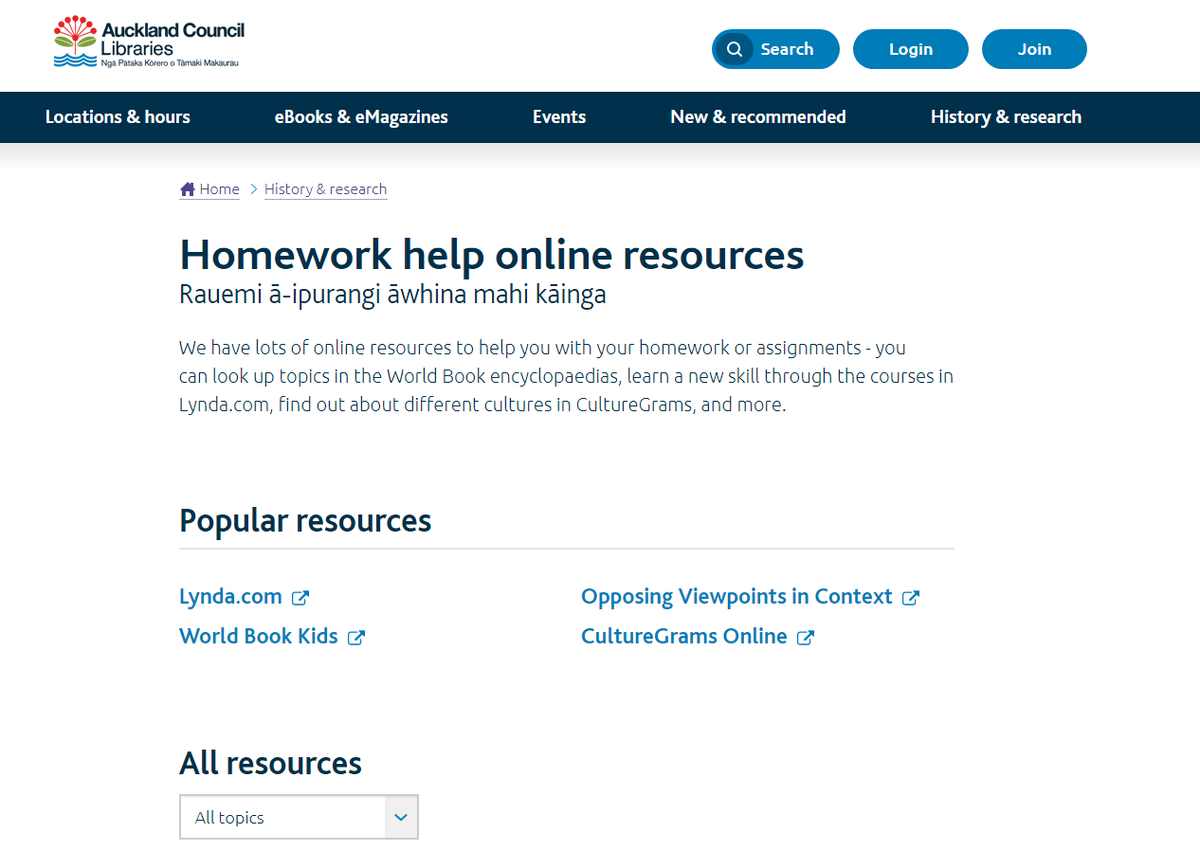
Task: Open the CultureGrams Online link
Action: 684,636
